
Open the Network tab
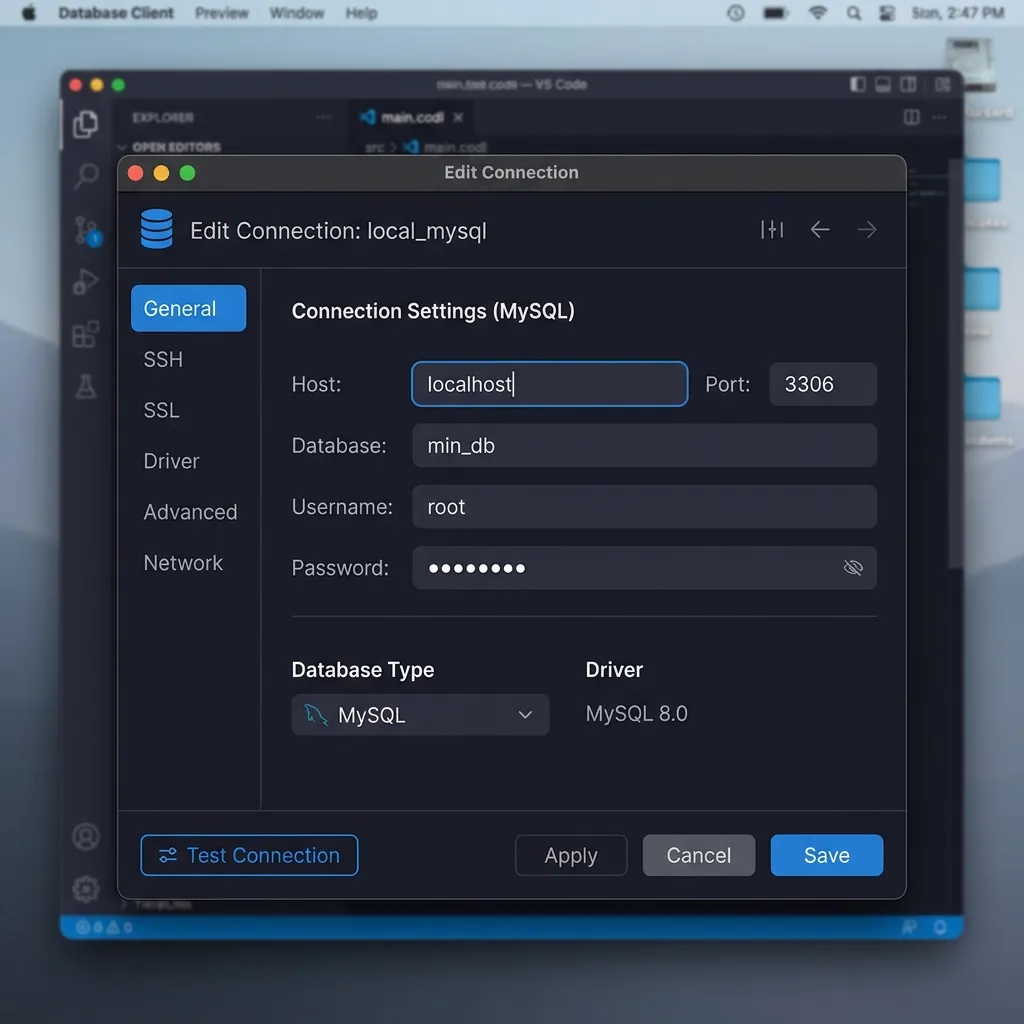pos(183,563)
